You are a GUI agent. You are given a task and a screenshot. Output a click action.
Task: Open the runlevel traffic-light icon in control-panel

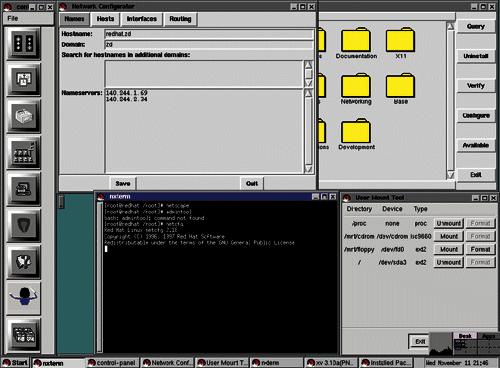pos(23,44)
